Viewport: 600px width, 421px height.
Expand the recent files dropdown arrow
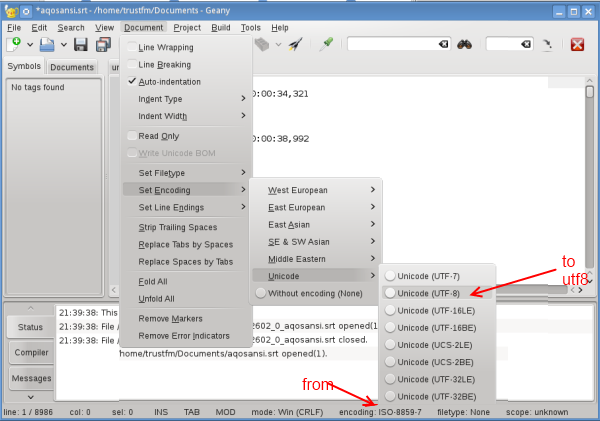64,45
